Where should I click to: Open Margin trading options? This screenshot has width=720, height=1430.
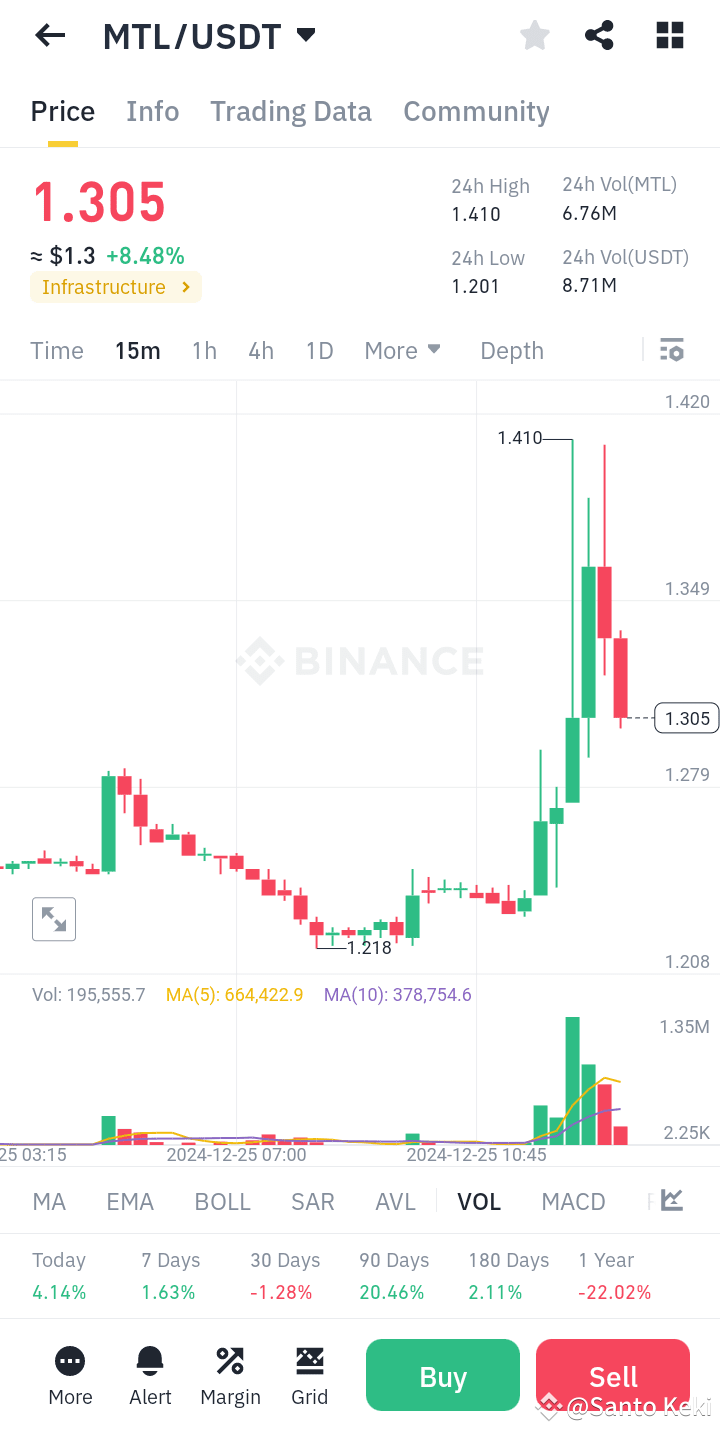click(x=230, y=1375)
